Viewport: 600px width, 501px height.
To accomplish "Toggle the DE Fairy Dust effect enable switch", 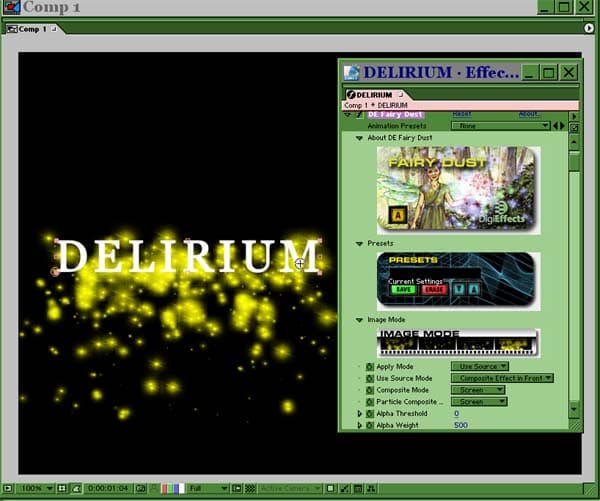I will (x=359, y=114).
